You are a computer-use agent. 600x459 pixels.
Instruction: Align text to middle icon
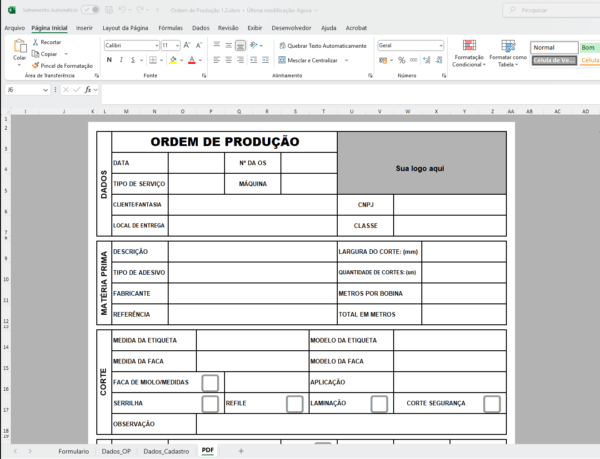click(228, 45)
